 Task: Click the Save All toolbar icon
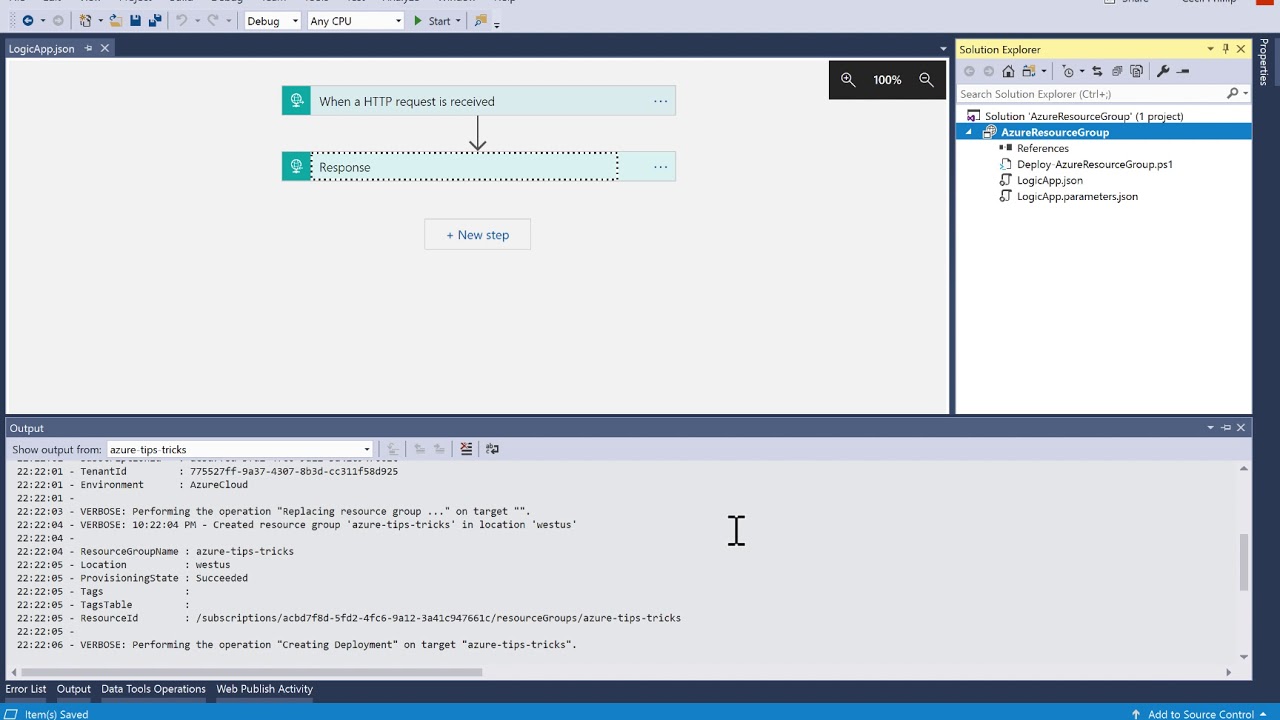pos(154,21)
